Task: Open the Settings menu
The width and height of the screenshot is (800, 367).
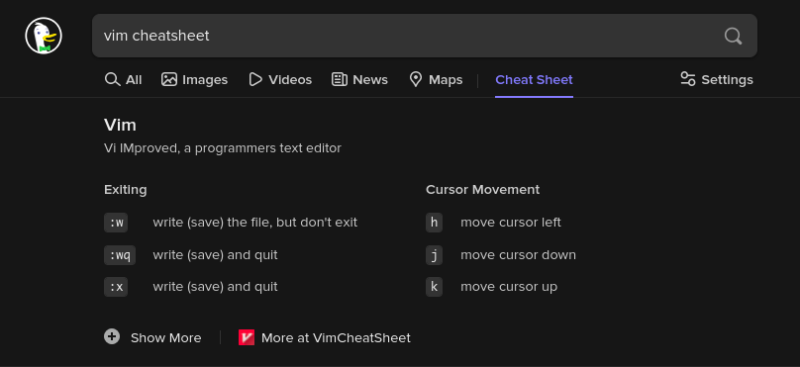Action: point(717,80)
